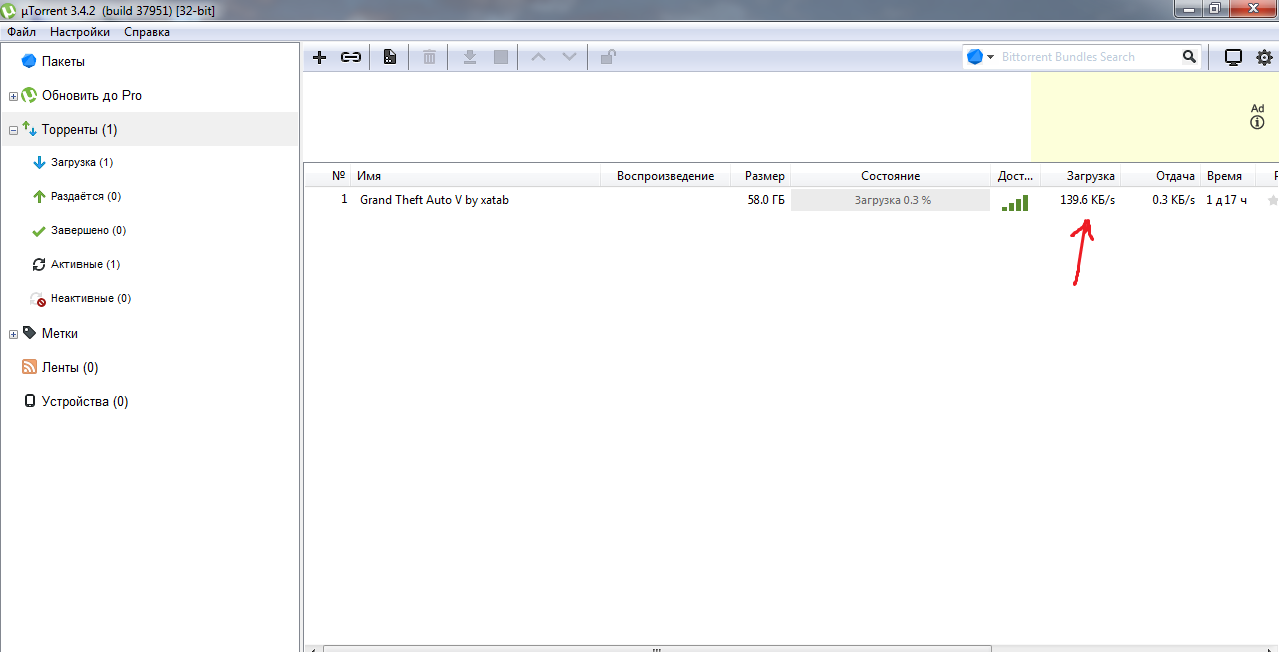Click the Ad info circle icon

[1257, 122]
